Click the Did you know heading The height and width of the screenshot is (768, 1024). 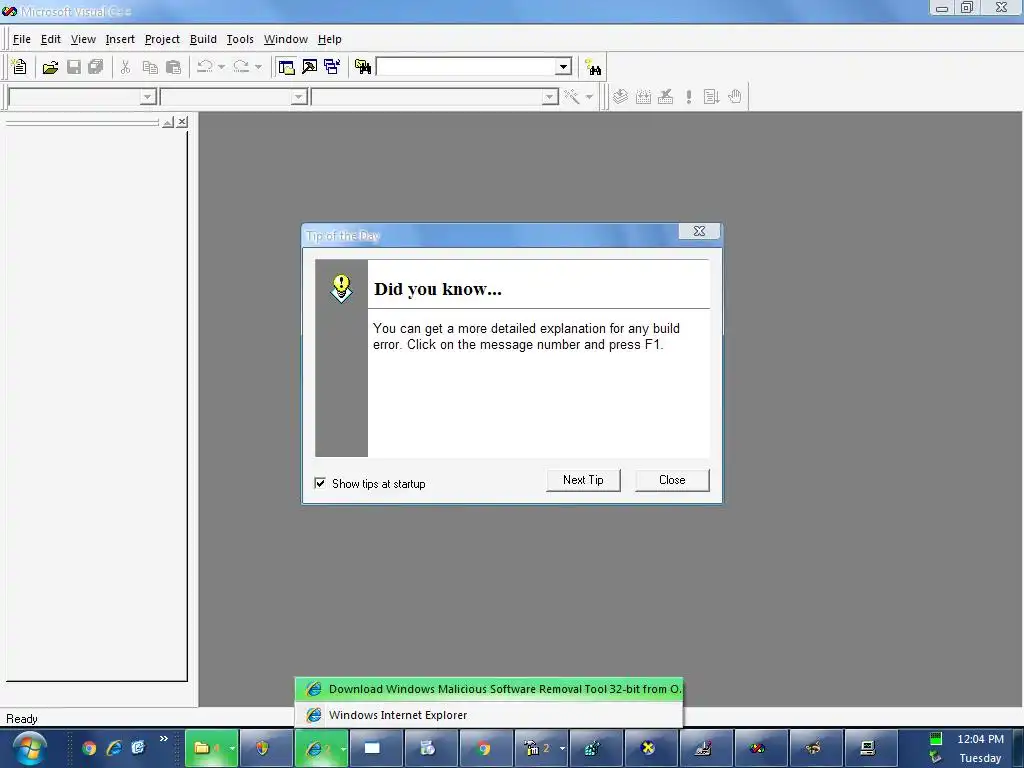[438, 289]
